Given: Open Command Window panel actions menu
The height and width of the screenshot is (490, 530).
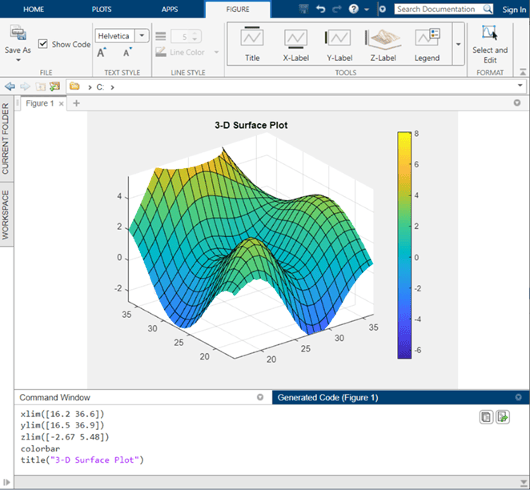Looking at the screenshot, I should coord(260,397).
